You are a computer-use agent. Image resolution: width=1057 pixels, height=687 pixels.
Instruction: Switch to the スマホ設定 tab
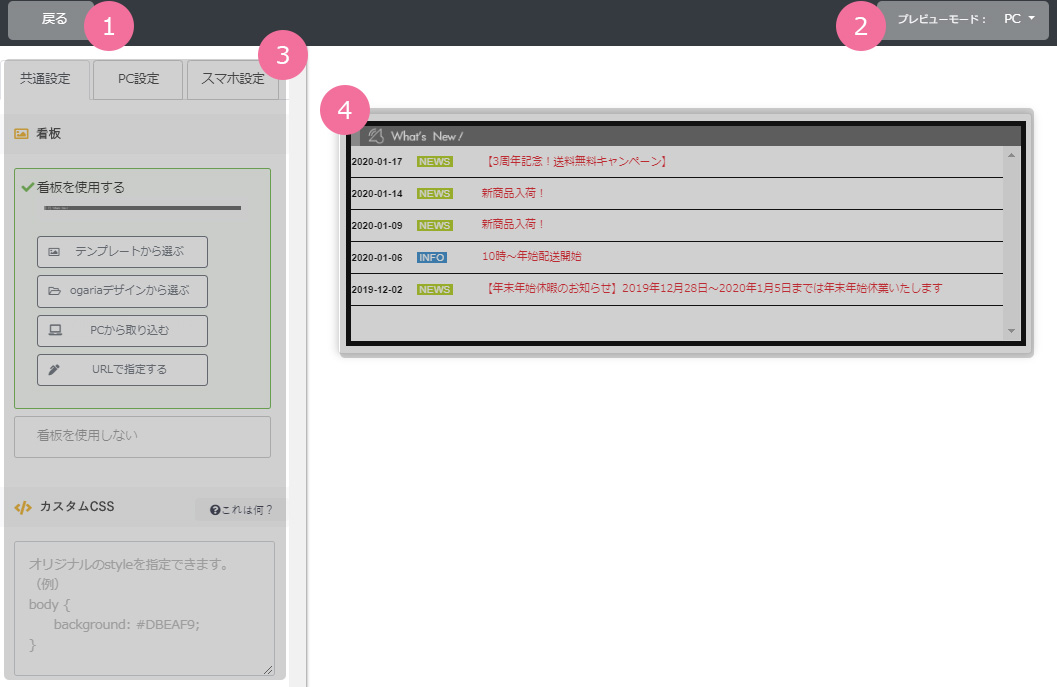pos(233,80)
